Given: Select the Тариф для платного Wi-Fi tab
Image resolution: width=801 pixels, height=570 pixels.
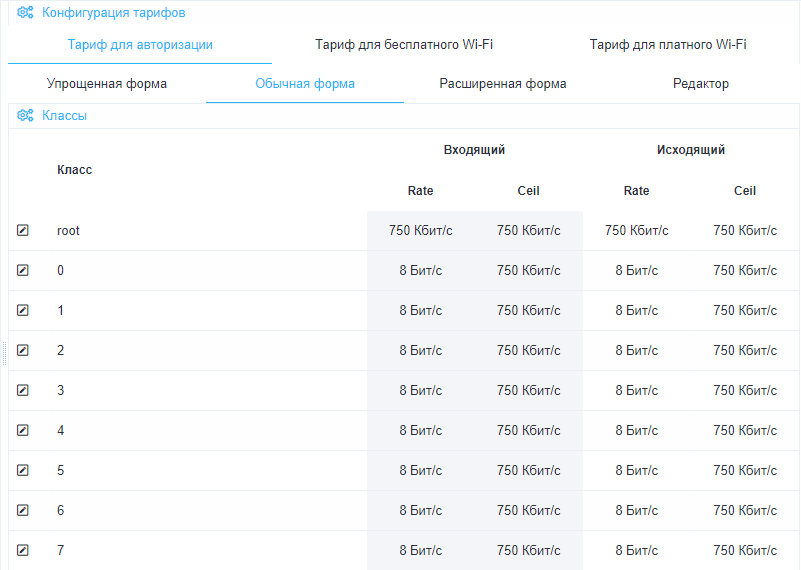Looking at the screenshot, I should 668,45.
